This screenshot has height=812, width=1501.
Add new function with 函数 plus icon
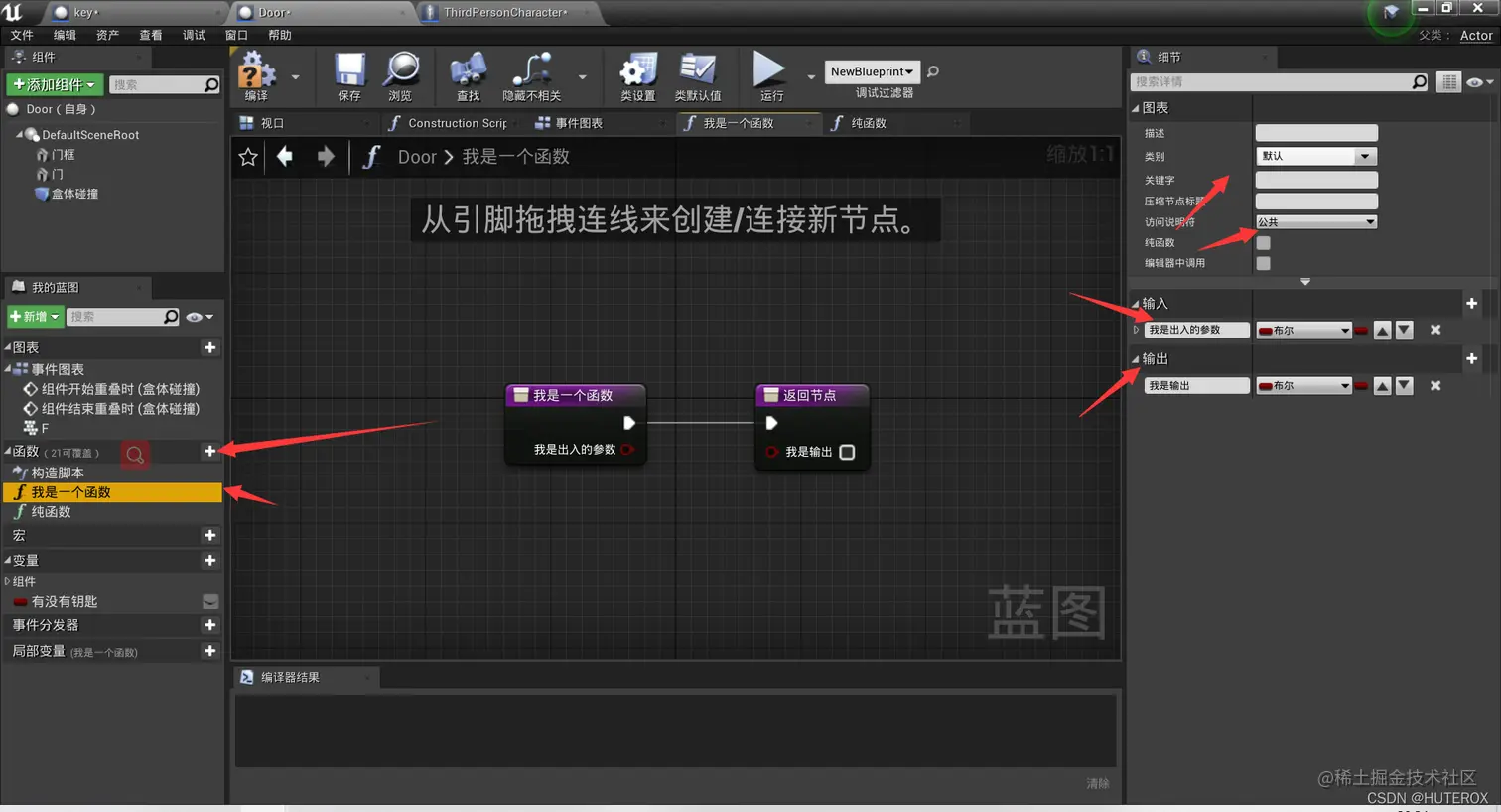coord(209,451)
